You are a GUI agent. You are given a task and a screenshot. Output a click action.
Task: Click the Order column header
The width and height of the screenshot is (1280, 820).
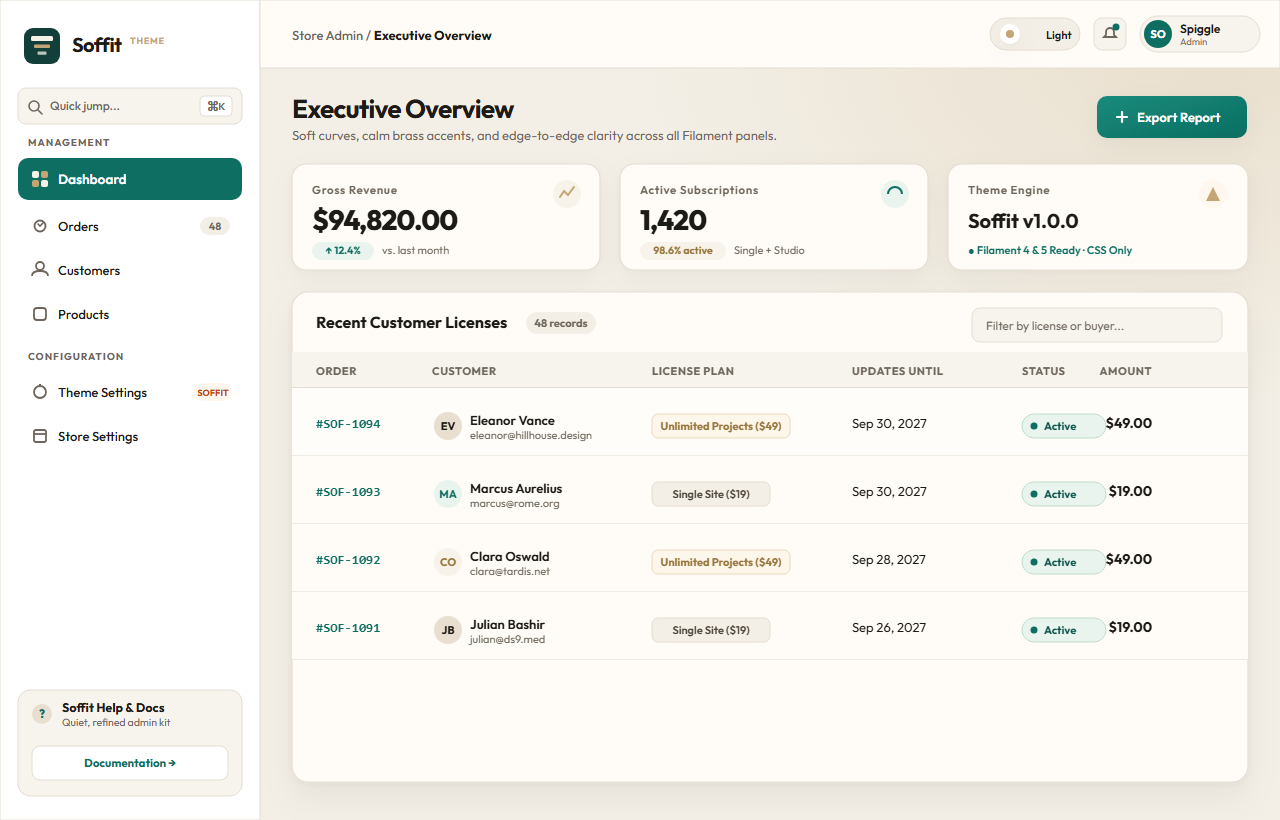point(336,371)
